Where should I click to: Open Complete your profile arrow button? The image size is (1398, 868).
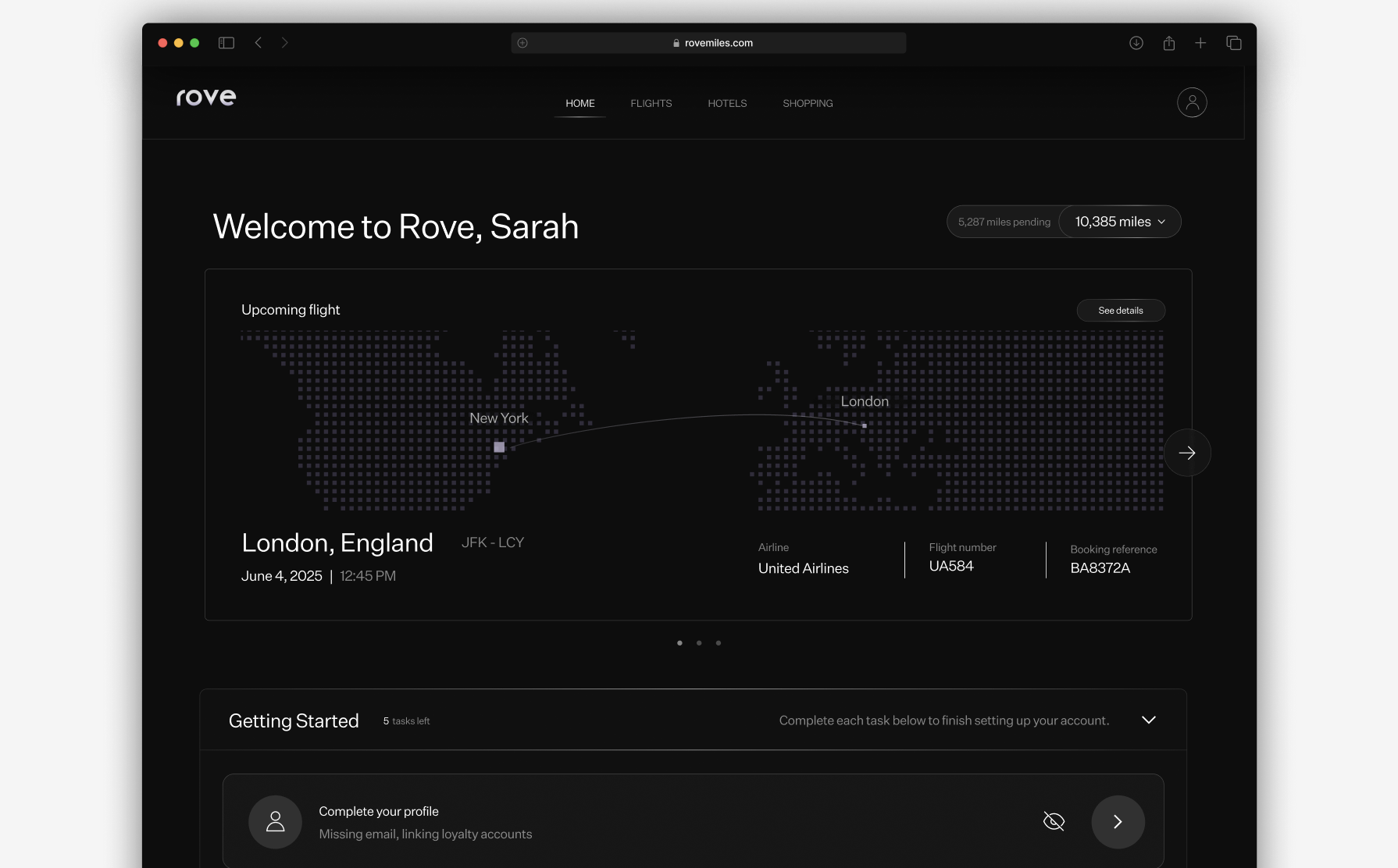(x=1118, y=822)
